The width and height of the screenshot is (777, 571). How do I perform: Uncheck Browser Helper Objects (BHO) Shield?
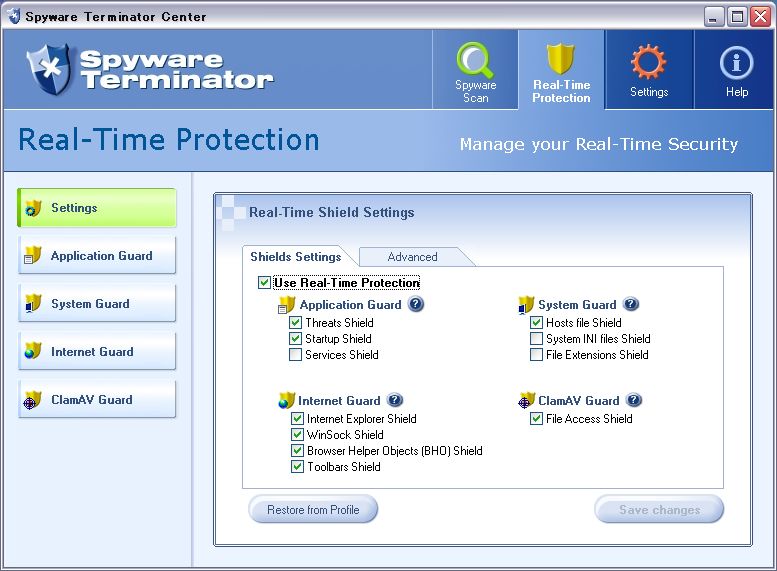pyautogui.click(x=297, y=450)
